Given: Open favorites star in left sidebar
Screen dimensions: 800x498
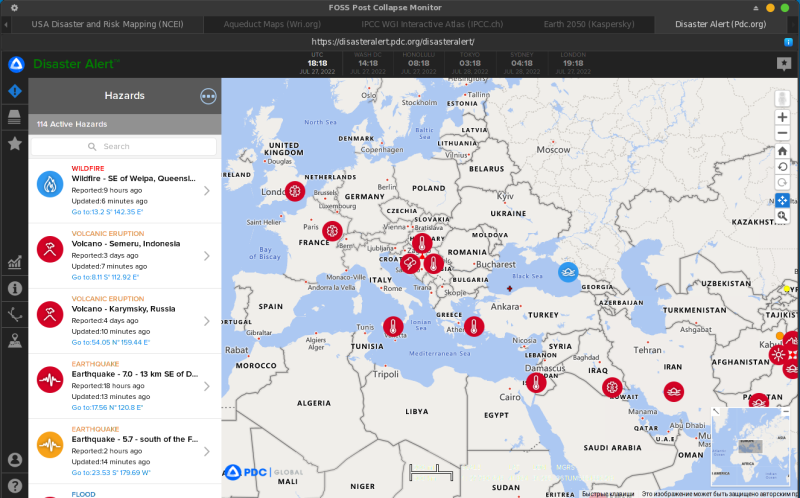Looking at the screenshot, I should tap(15, 144).
